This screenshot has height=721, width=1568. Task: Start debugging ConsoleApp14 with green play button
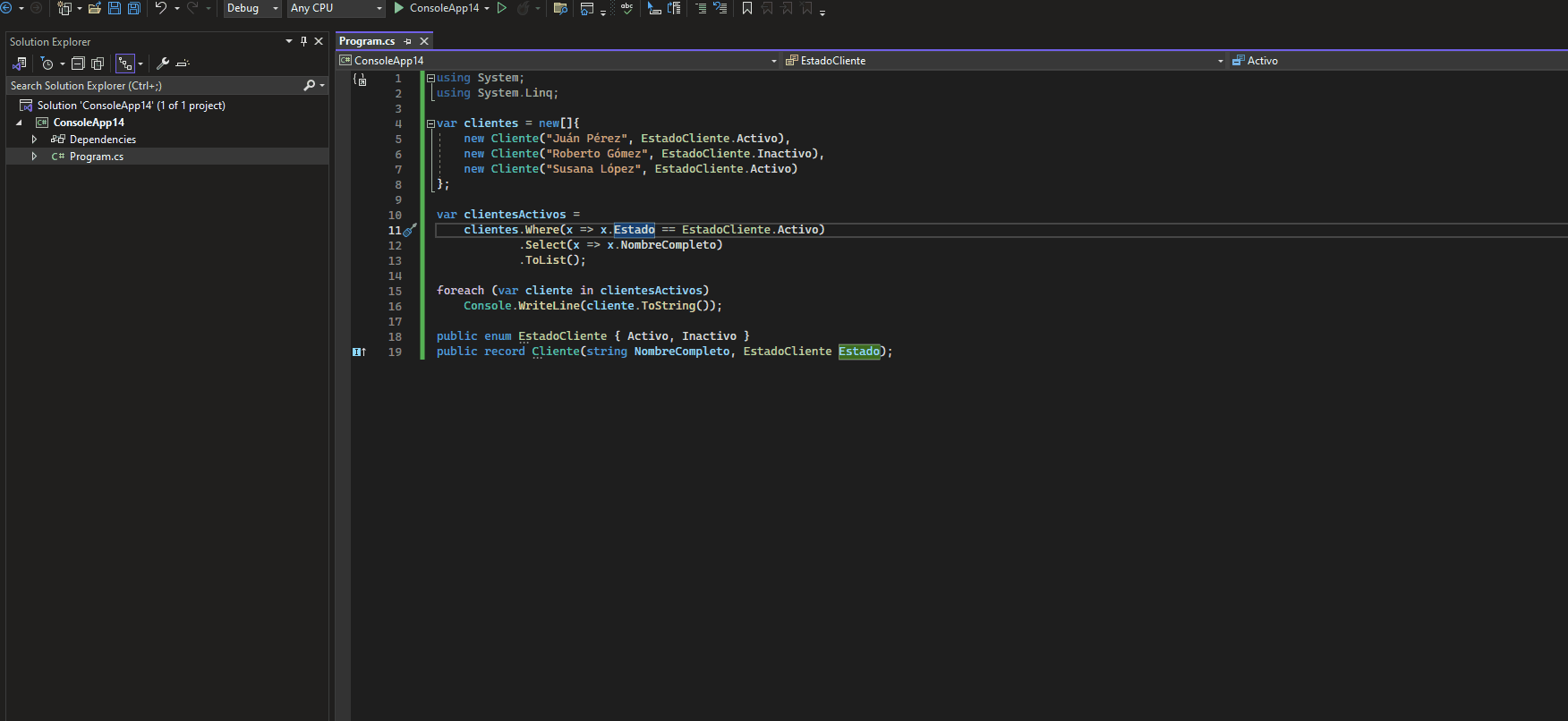tap(399, 8)
